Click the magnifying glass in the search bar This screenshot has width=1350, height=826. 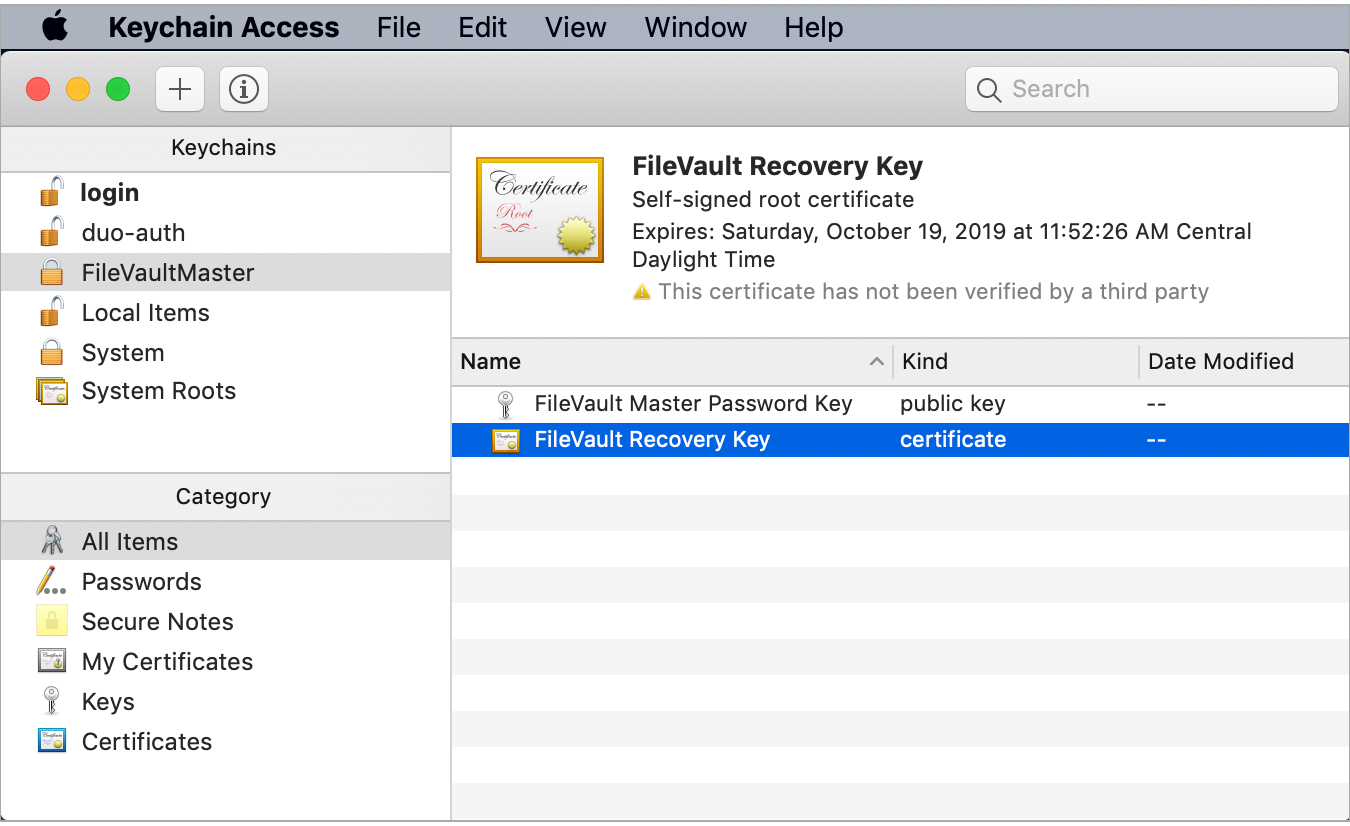click(x=989, y=89)
